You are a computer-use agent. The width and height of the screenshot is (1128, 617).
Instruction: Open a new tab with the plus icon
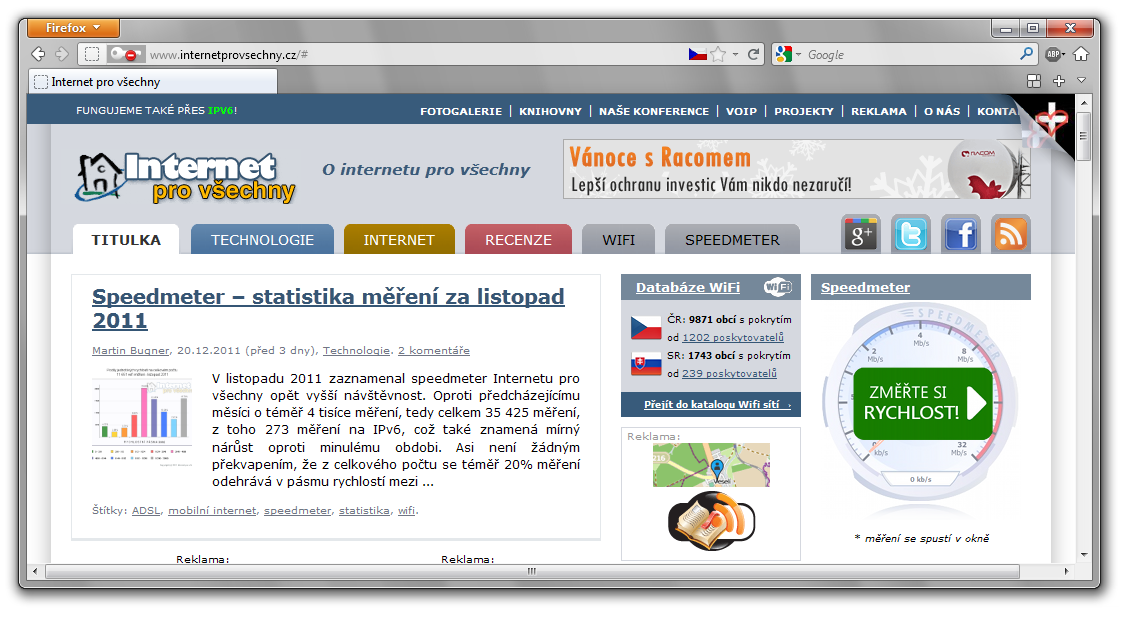point(1059,81)
